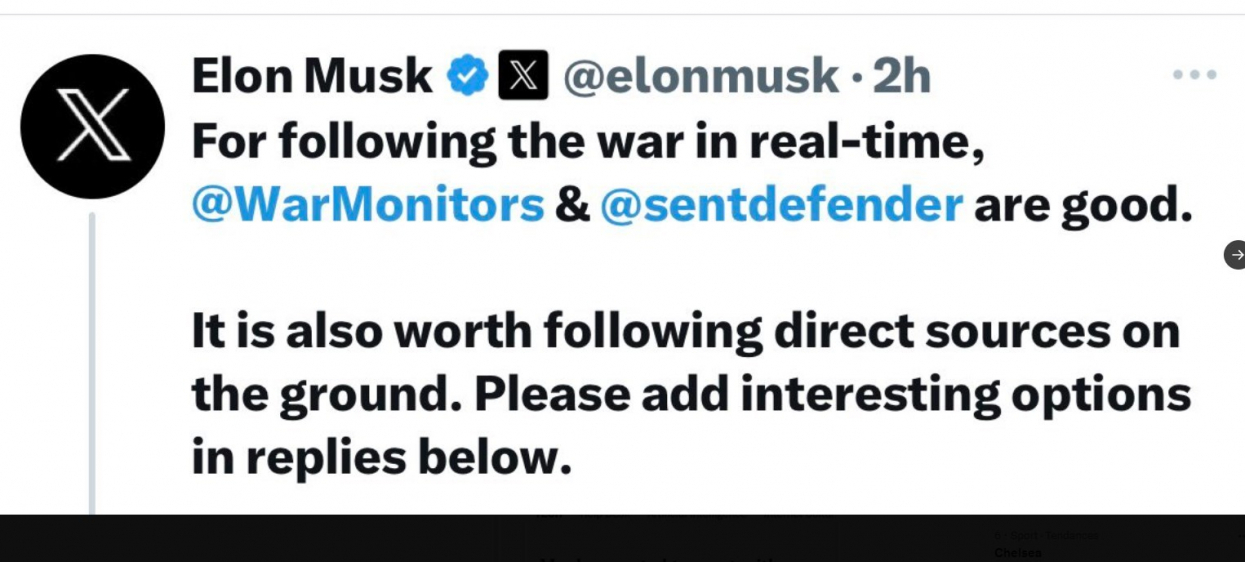Image resolution: width=1245 pixels, height=562 pixels.
Task: Click the "For following the war in real-time" line
Action: point(589,143)
